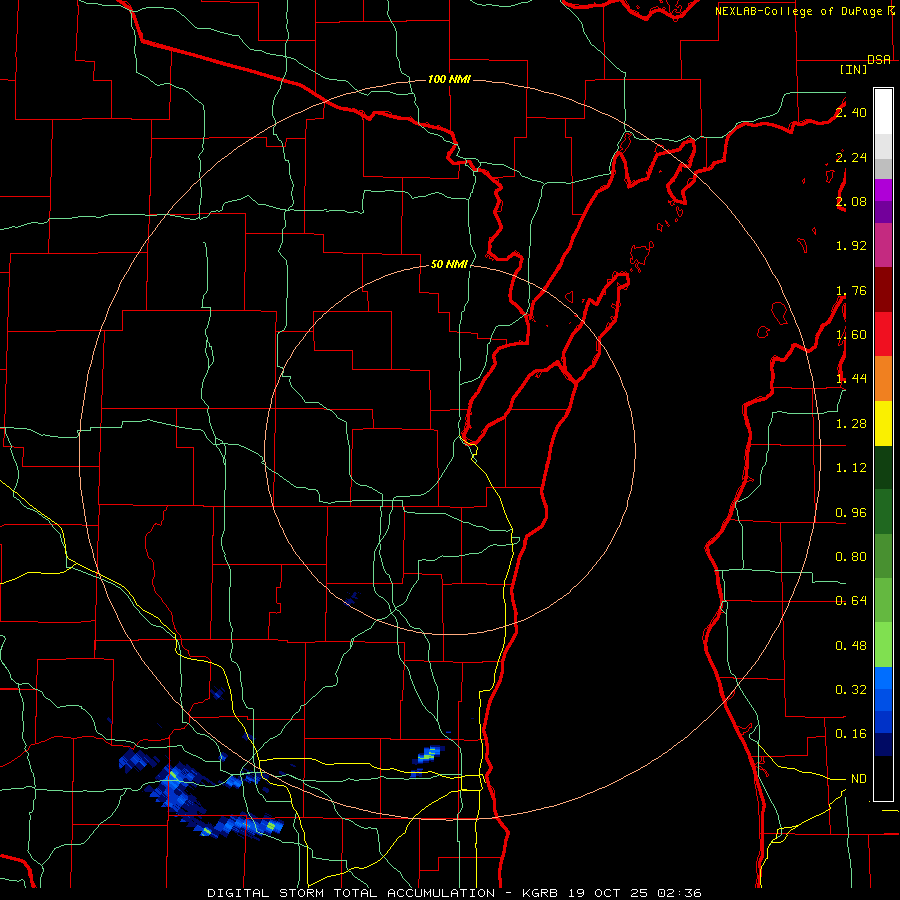This screenshot has width=900, height=900.
Task: Select the bright magenta legend swatch
Action: [x=883, y=190]
